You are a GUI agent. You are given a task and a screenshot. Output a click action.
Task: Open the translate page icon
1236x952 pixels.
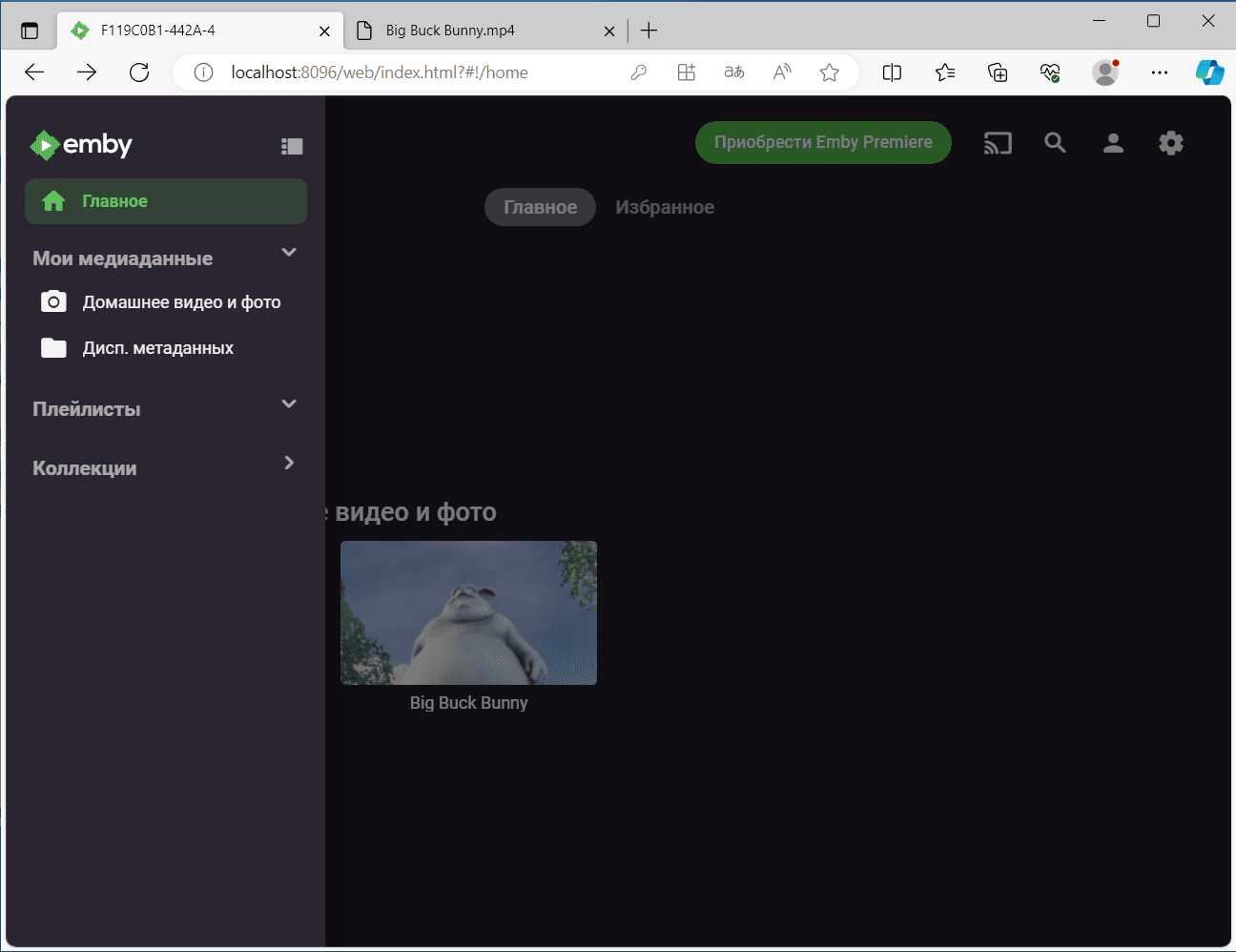pyautogui.click(x=734, y=72)
